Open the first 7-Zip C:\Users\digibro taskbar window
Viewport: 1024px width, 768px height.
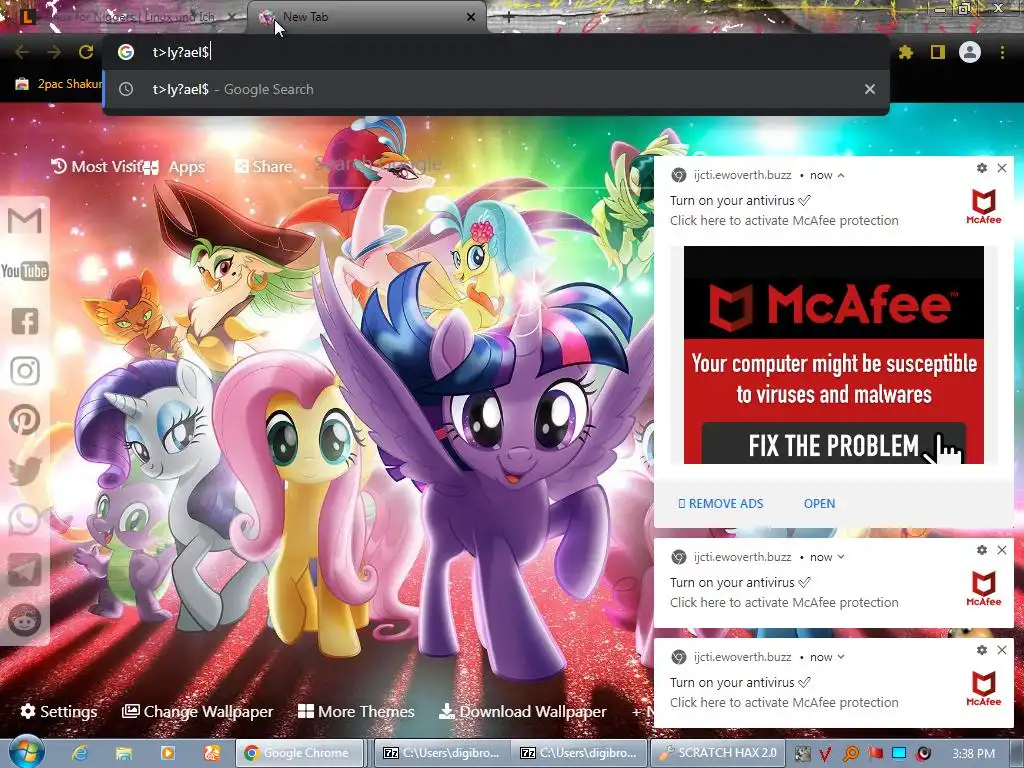441,753
